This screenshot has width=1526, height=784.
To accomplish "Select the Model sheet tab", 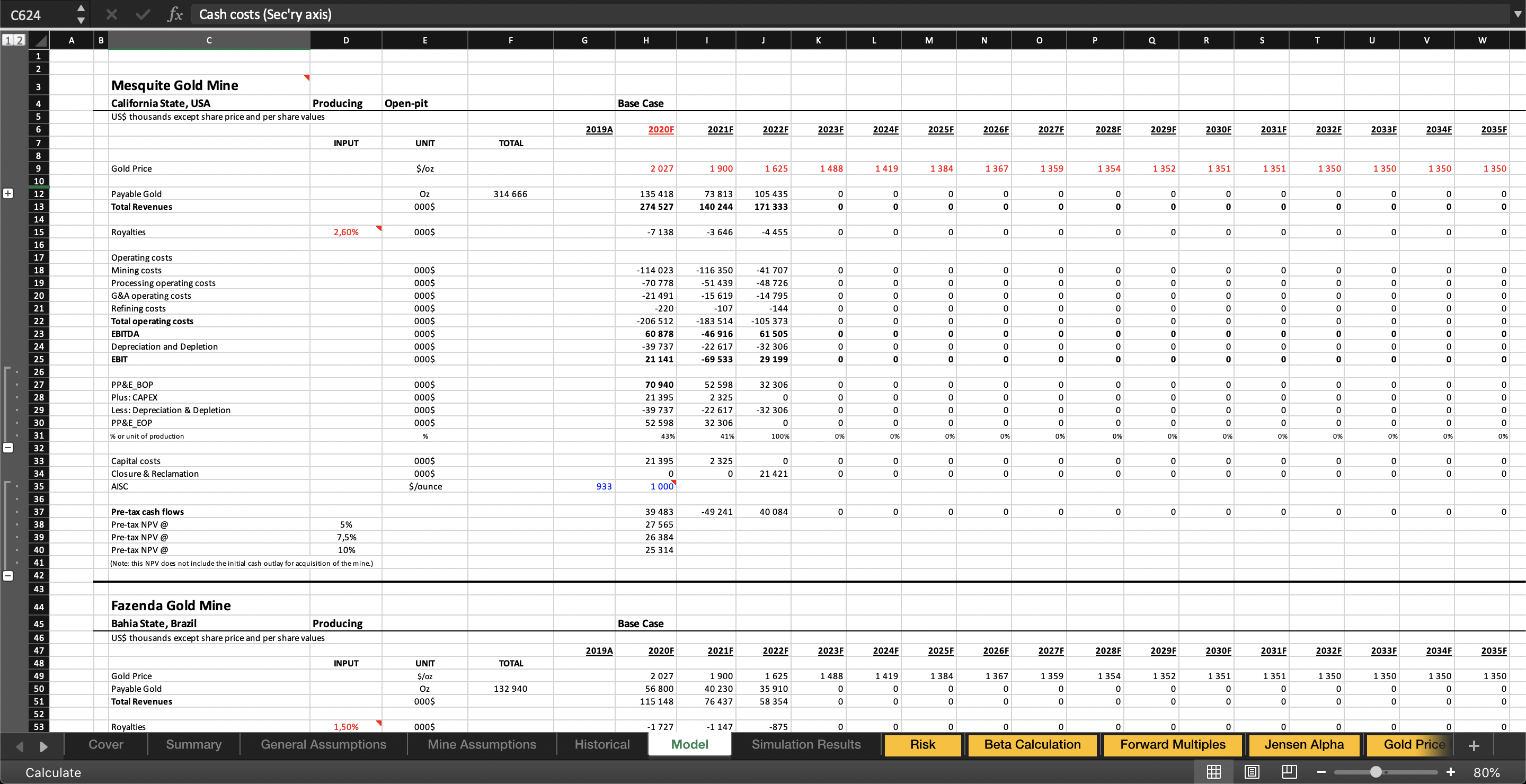I will tap(689, 744).
